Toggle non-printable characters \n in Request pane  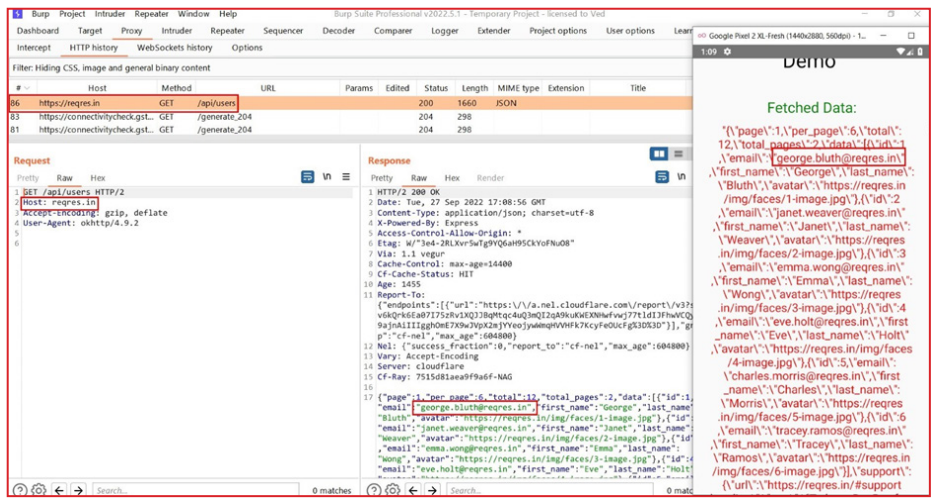coord(327,177)
